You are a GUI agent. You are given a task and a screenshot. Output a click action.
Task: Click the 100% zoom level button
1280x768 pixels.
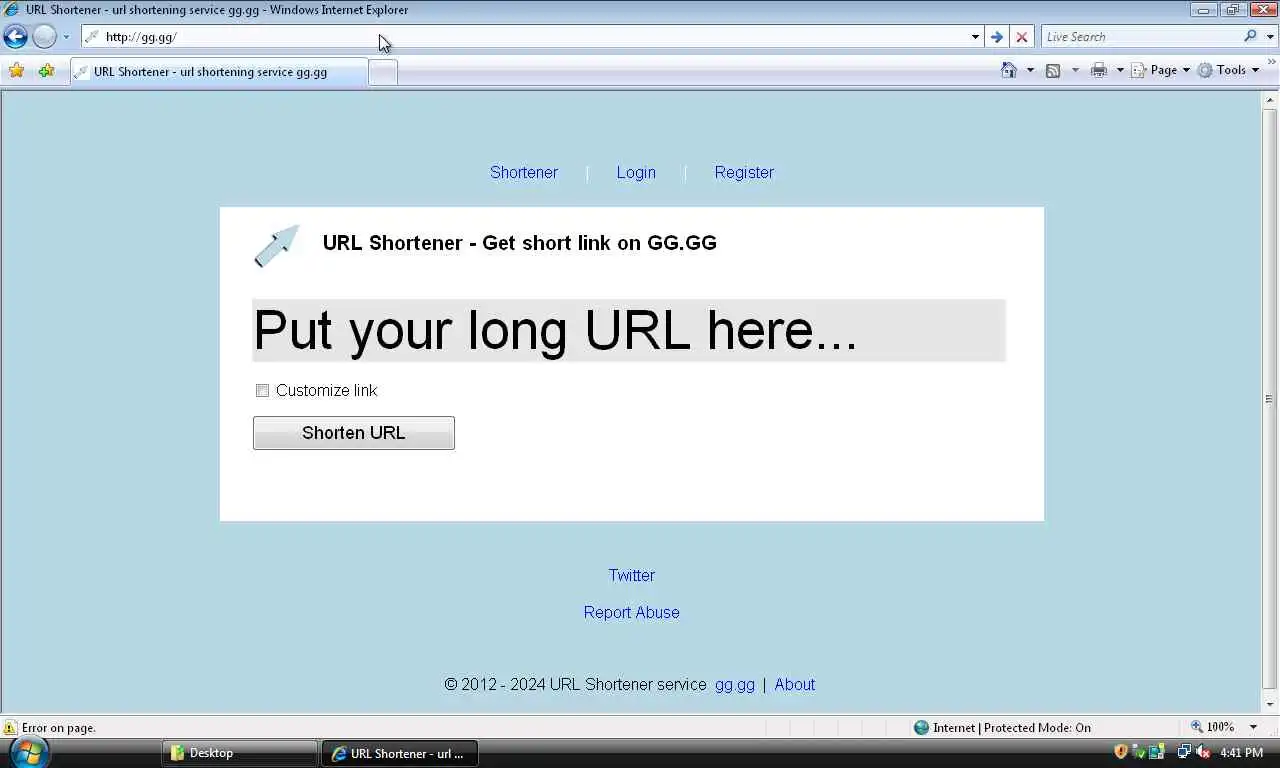[x=1213, y=727]
